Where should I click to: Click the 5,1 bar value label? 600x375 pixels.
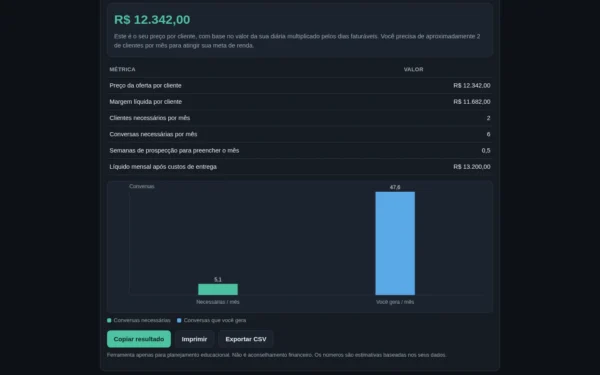click(218, 280)
